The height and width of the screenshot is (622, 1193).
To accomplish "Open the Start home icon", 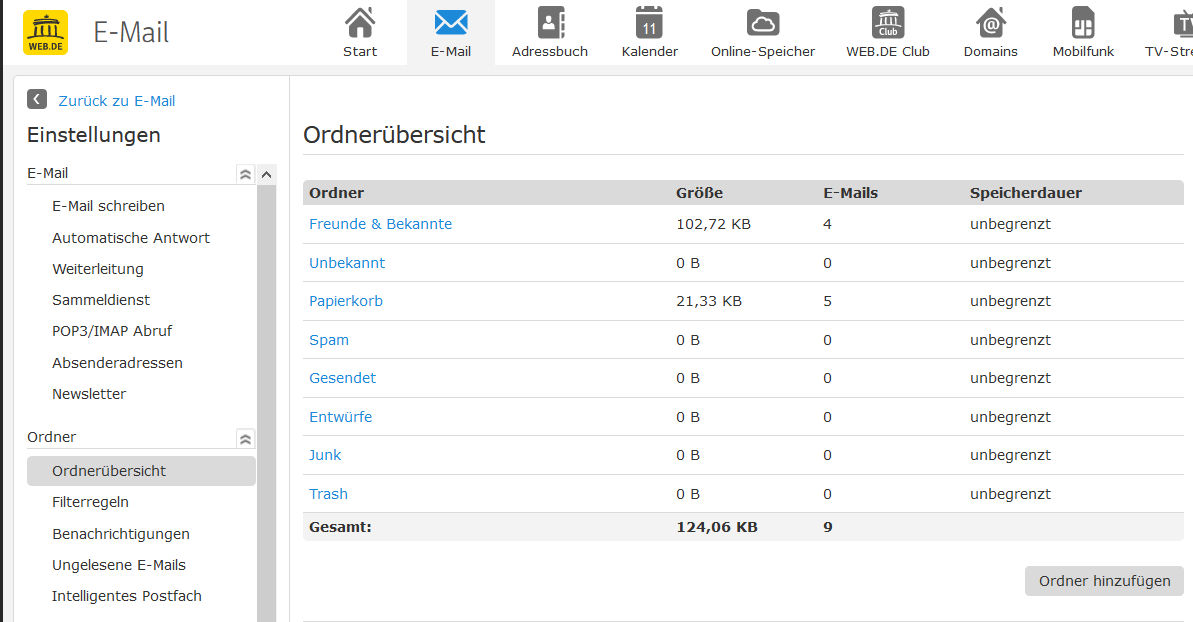I will [360, 22].
